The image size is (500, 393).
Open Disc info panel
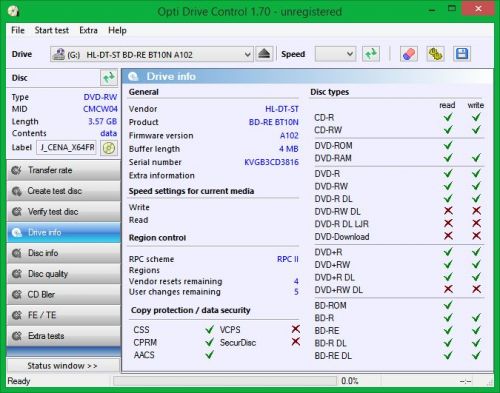point(63,253)
